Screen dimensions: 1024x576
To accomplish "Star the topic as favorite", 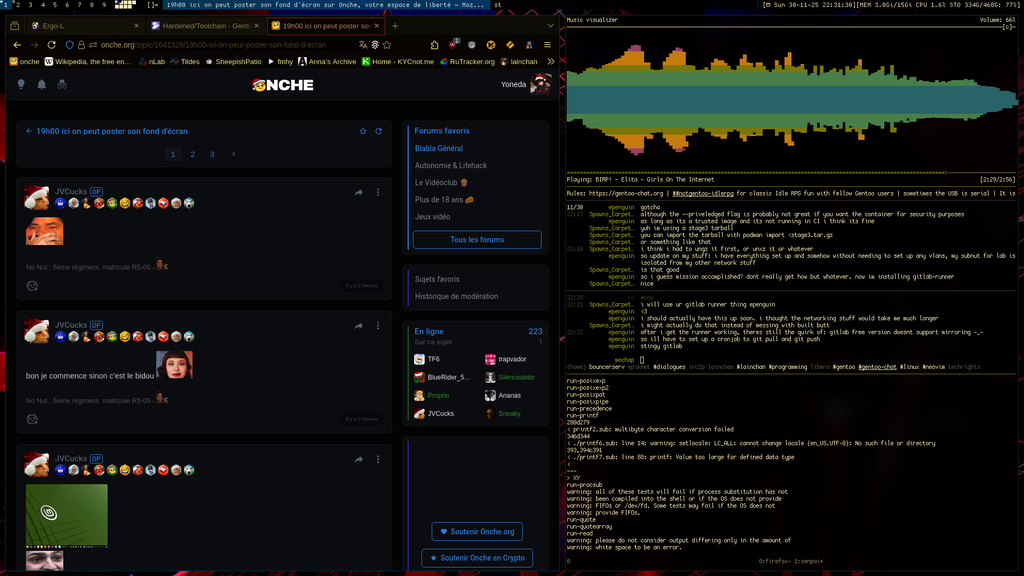I will click(363, 131).
